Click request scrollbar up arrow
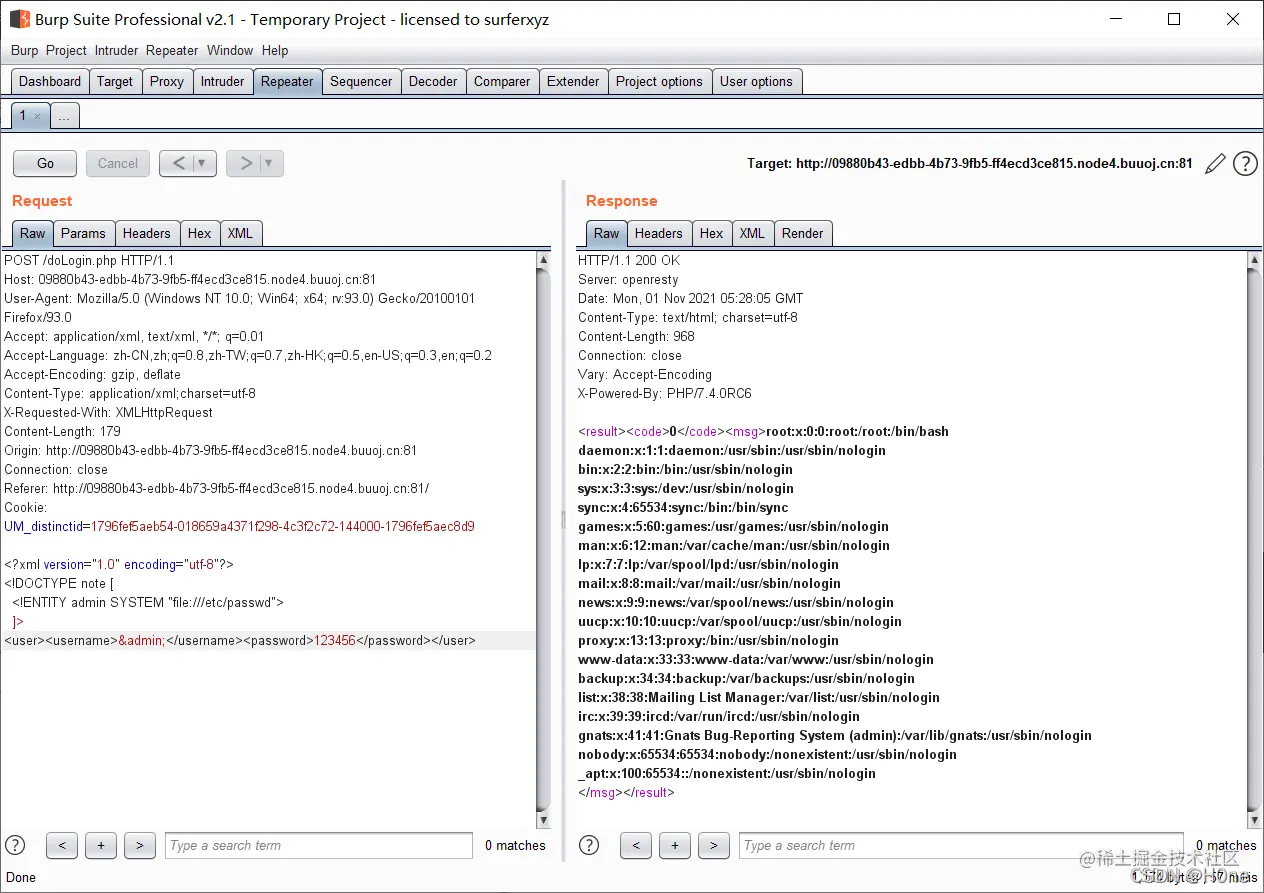The width and height of the screenshot is (1264, 893). tap(543, 260)
